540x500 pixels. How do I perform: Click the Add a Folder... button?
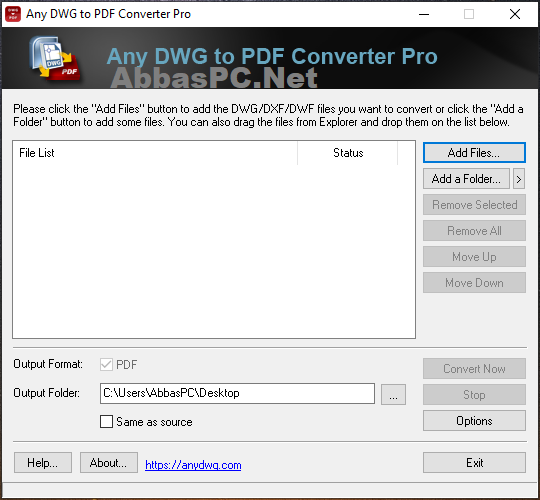[x=466, y=178]
